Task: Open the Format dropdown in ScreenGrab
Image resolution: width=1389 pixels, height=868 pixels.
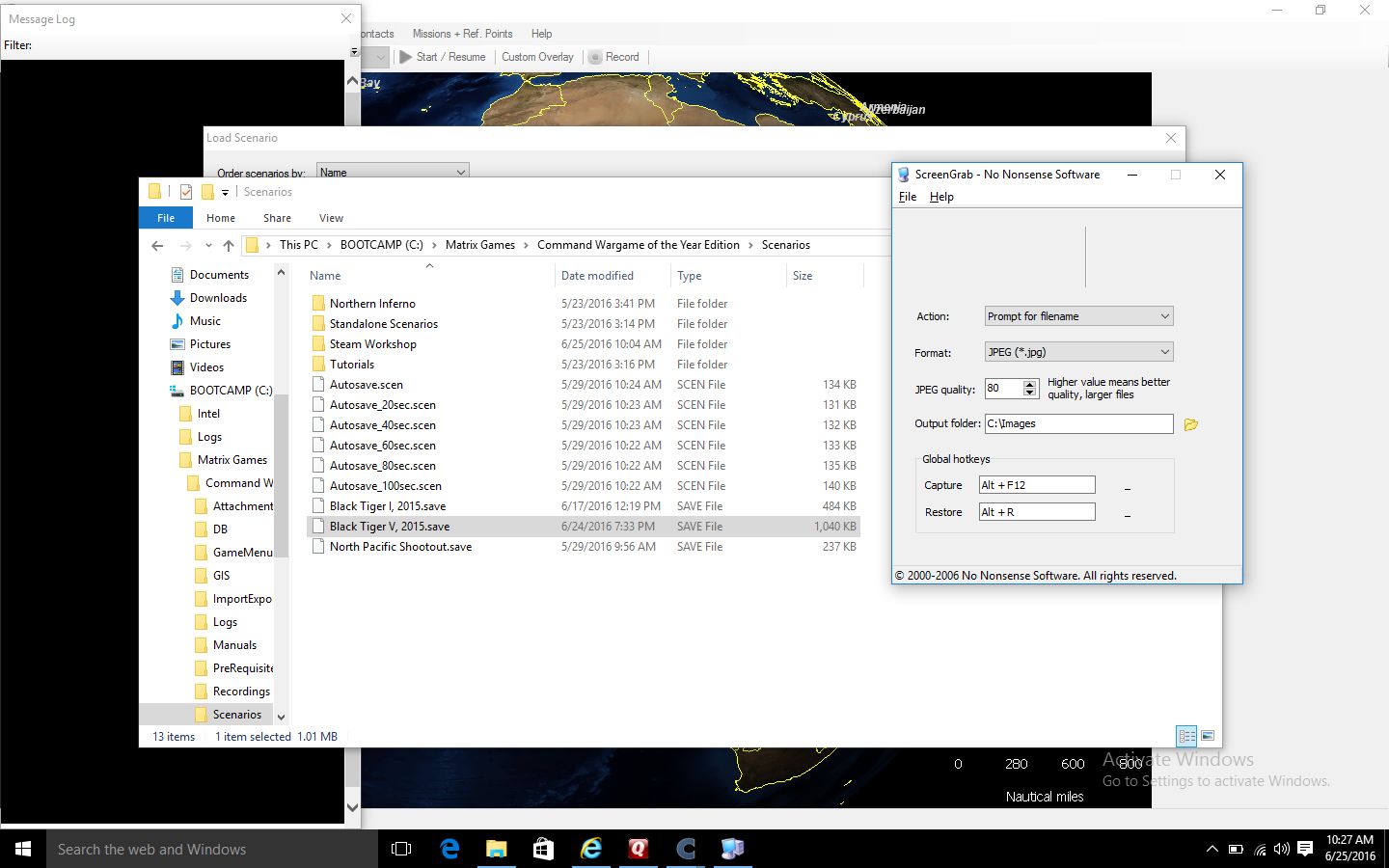Action: click(1078, 352)
